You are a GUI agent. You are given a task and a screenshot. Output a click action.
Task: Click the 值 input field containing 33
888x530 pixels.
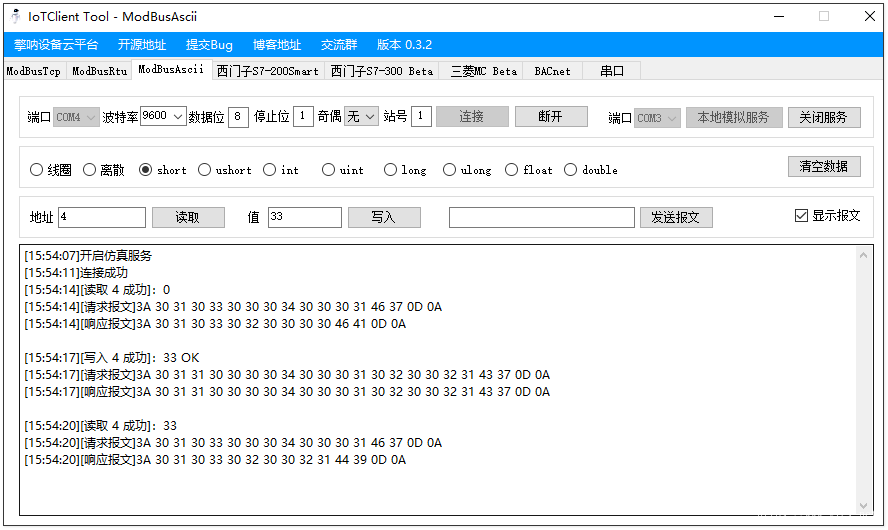(x=305, y=217)
